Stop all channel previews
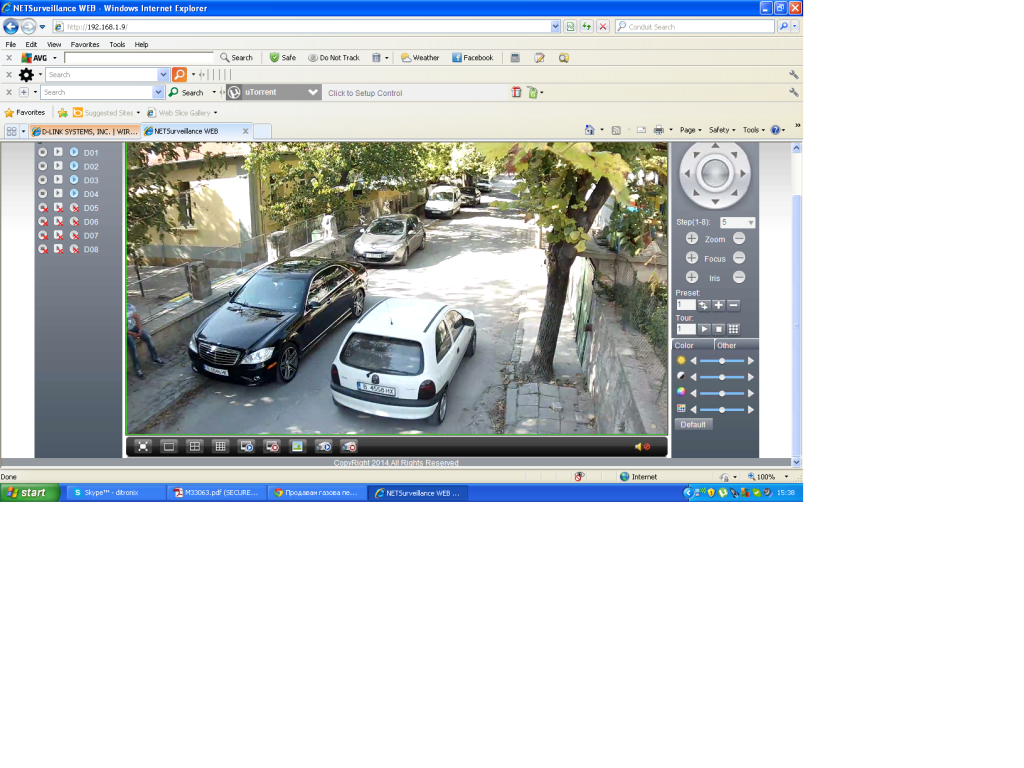Viewport: 1024px width, 768px height. tap(272, 447)
